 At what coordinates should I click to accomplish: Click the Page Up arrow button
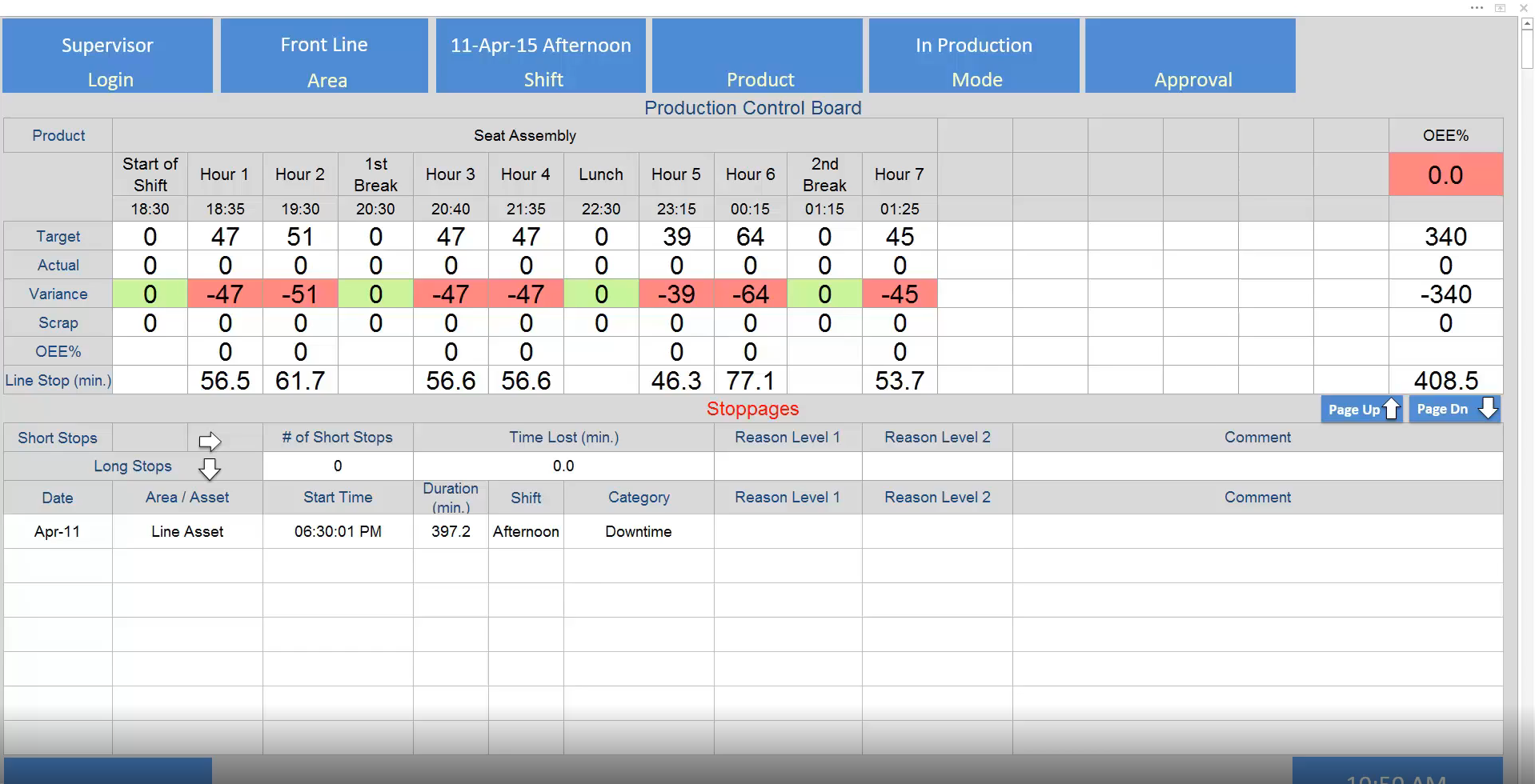tap(1361, 409)
